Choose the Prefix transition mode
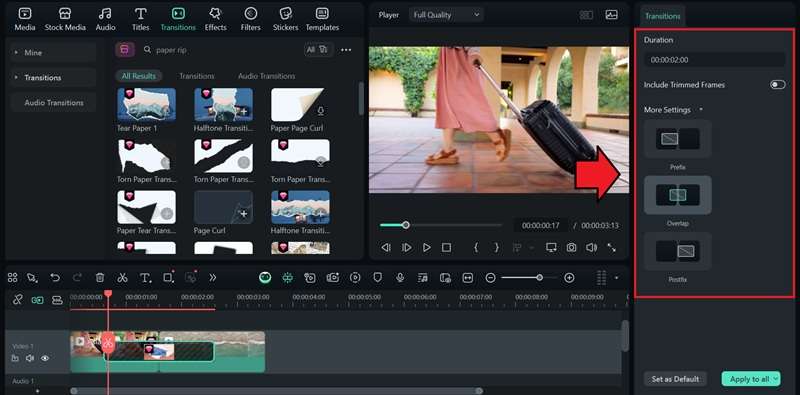This screenshot has width=800, height=395. [678, 138]
